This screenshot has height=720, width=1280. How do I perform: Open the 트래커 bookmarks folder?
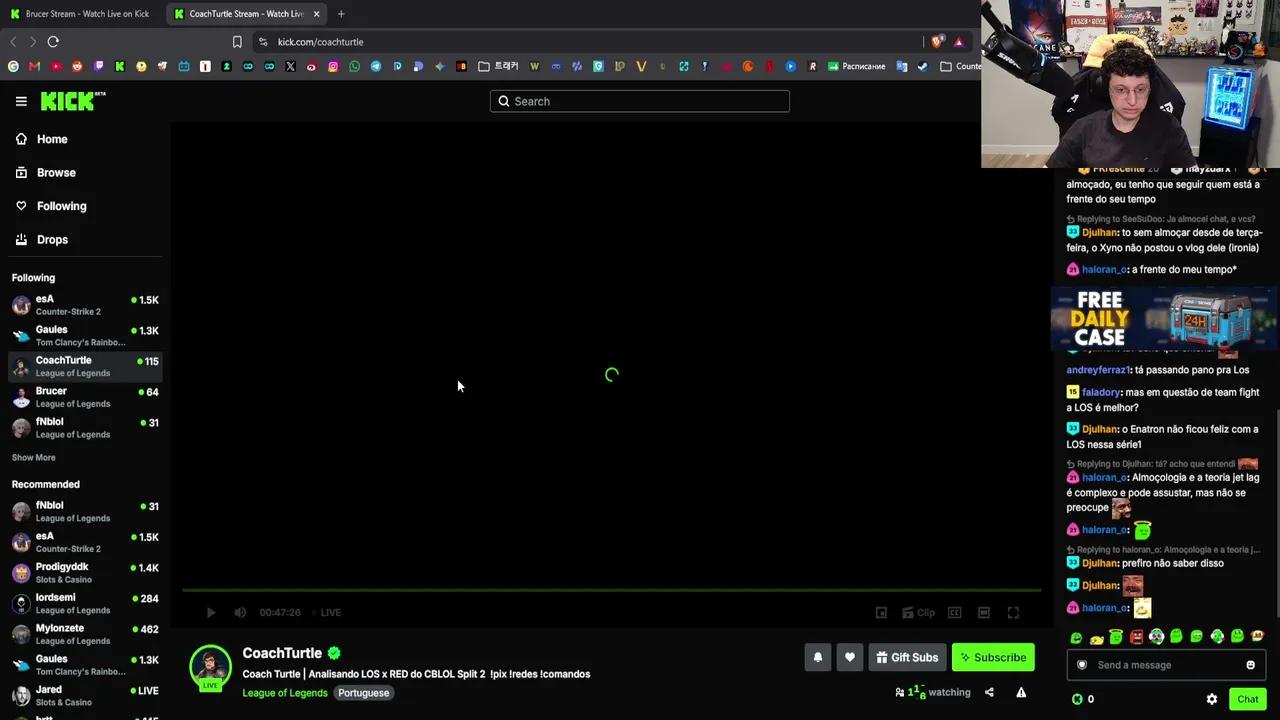498,66
